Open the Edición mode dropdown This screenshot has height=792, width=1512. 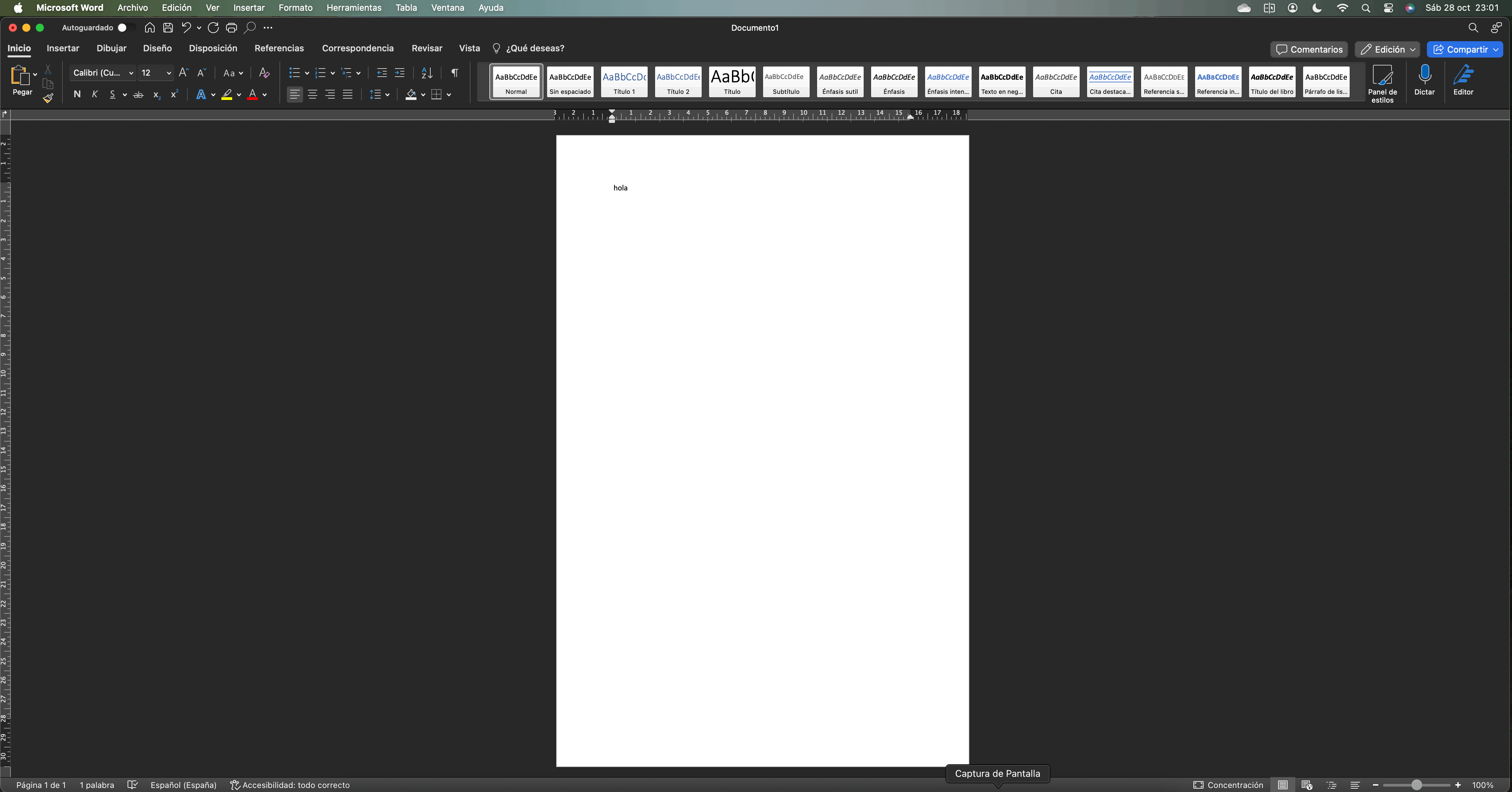[1387, 49]
